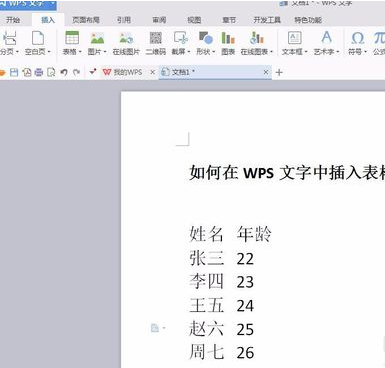Click the number 25
Viewport: 385px width, 368px height.
point(245,329)
